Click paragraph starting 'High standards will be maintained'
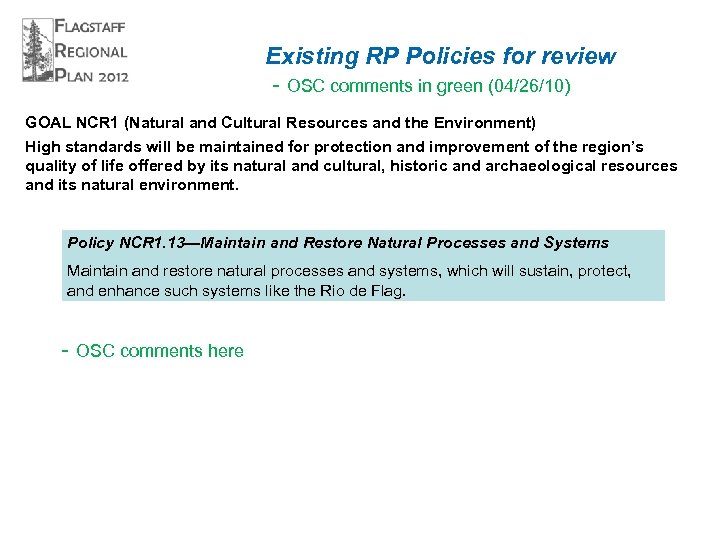The width and height of the screenshot is (720, 540). coord(351,166)
